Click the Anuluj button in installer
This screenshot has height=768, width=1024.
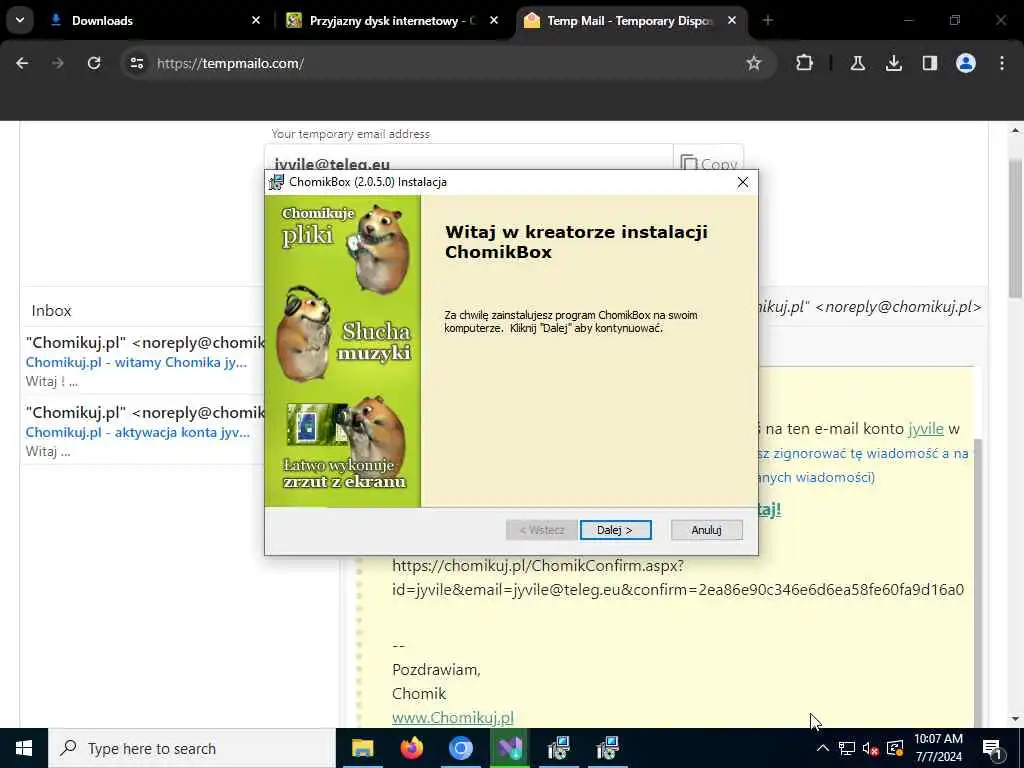coord(706,530)
